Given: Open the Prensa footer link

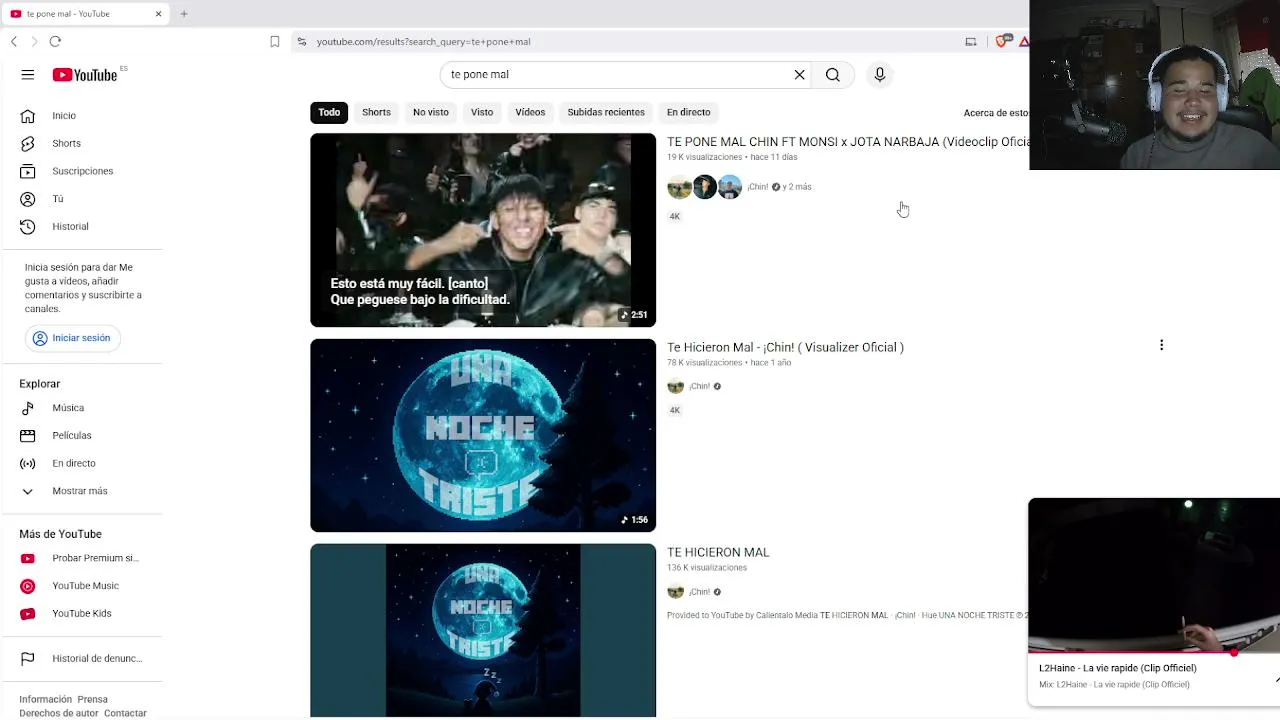Looking at the screenshot, I should click(x=92, y=699).
